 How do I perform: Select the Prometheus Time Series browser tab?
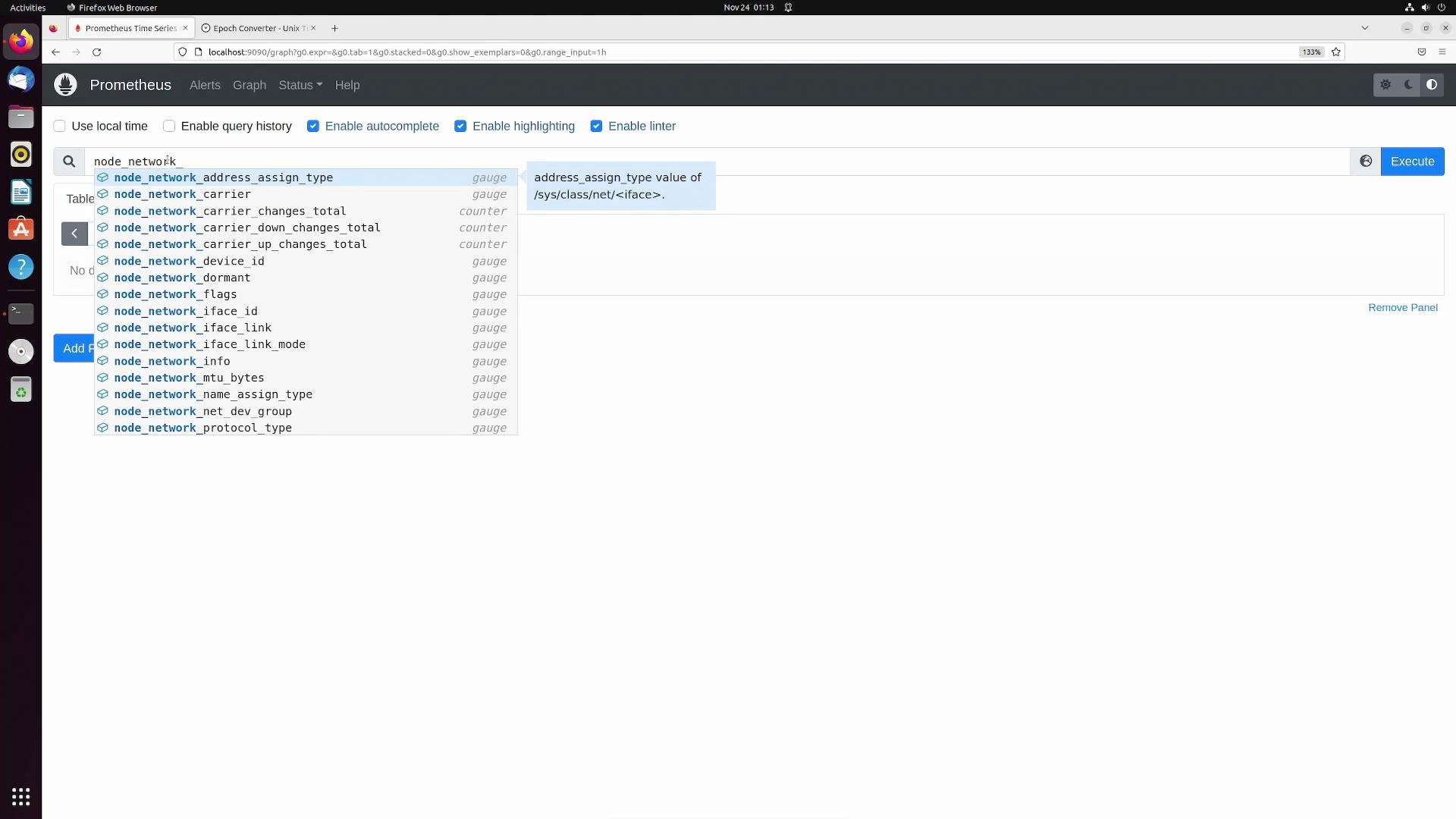click(x=130, y=28)
